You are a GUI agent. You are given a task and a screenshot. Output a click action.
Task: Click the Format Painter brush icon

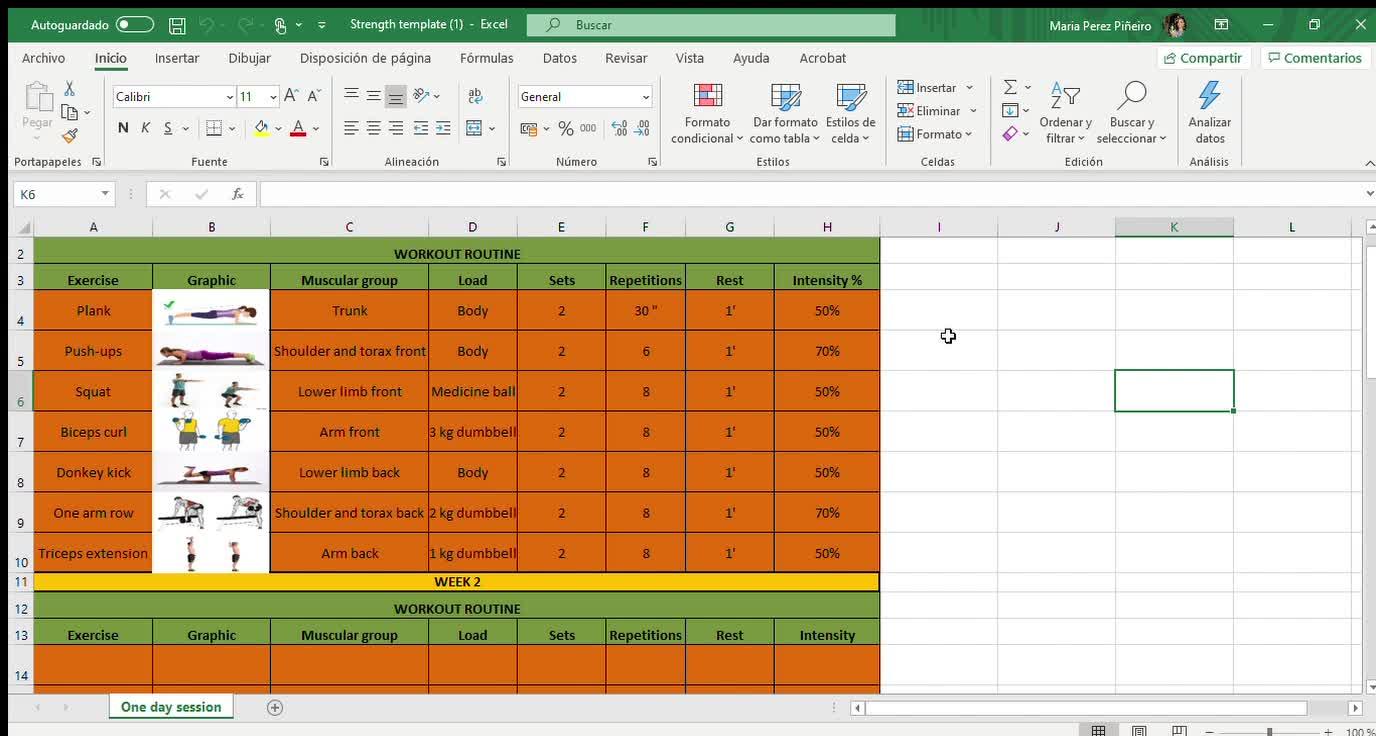[x=69, y=136]
